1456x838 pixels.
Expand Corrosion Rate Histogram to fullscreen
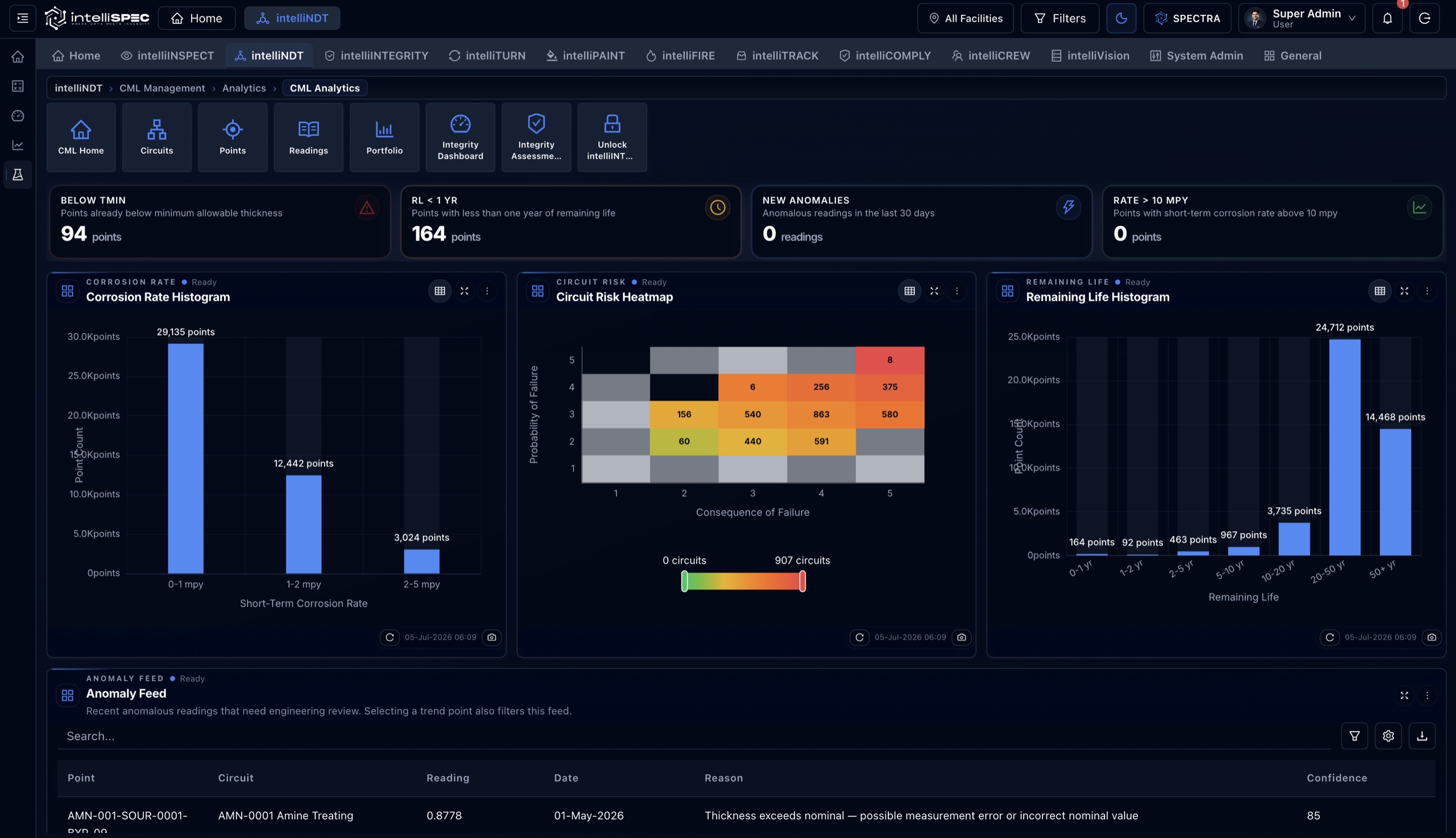coord(464,291)
